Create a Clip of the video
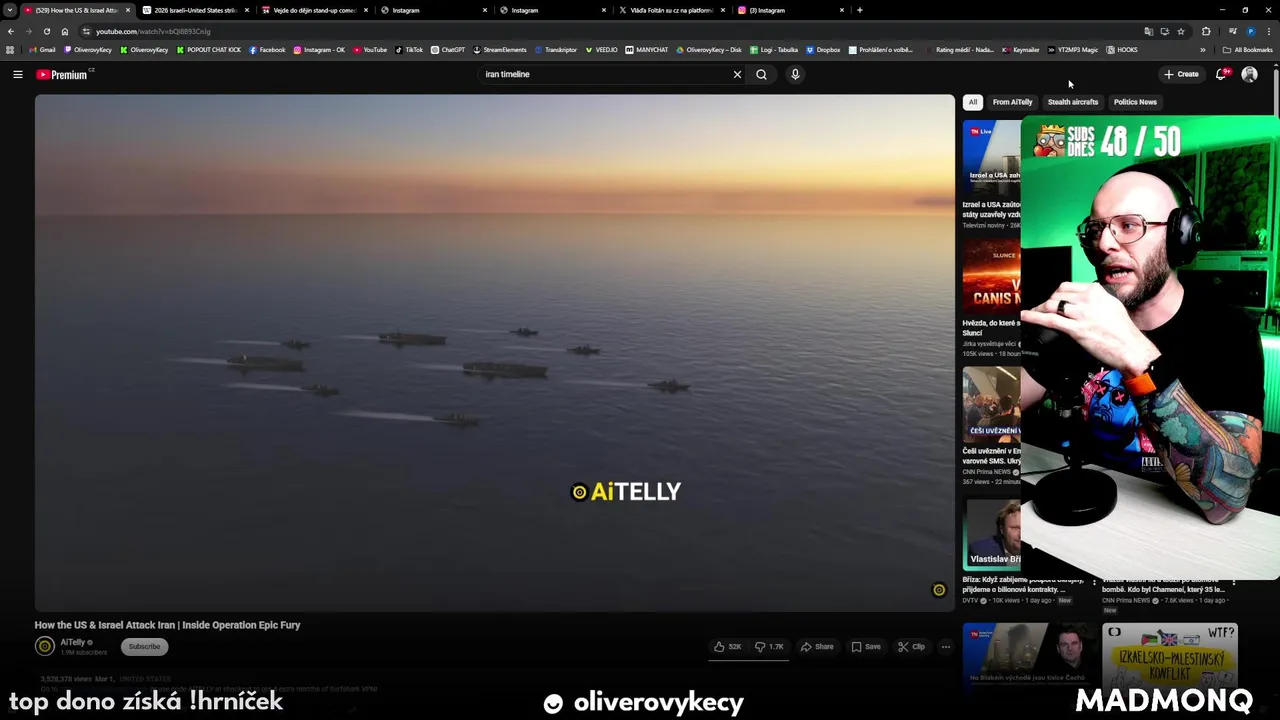 pyautogui.click(x=911, y=647)
